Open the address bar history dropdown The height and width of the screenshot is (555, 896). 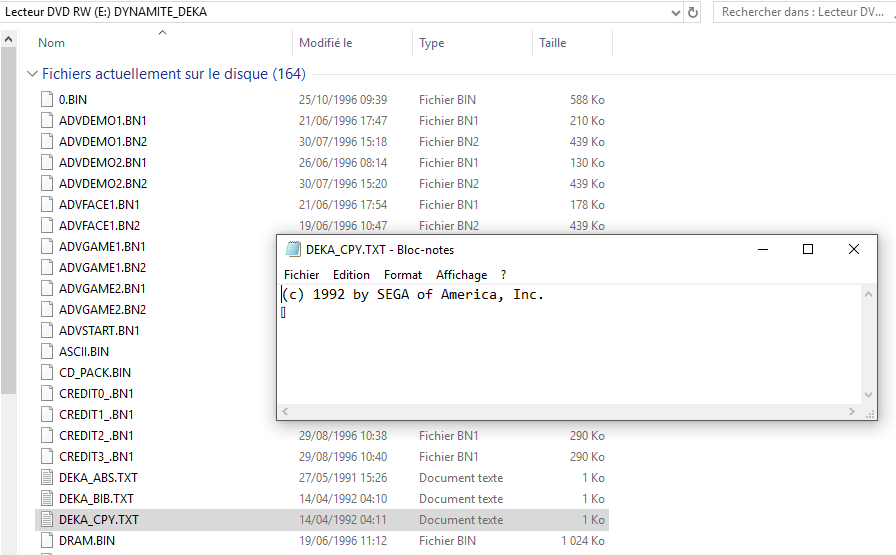[675, 12]
